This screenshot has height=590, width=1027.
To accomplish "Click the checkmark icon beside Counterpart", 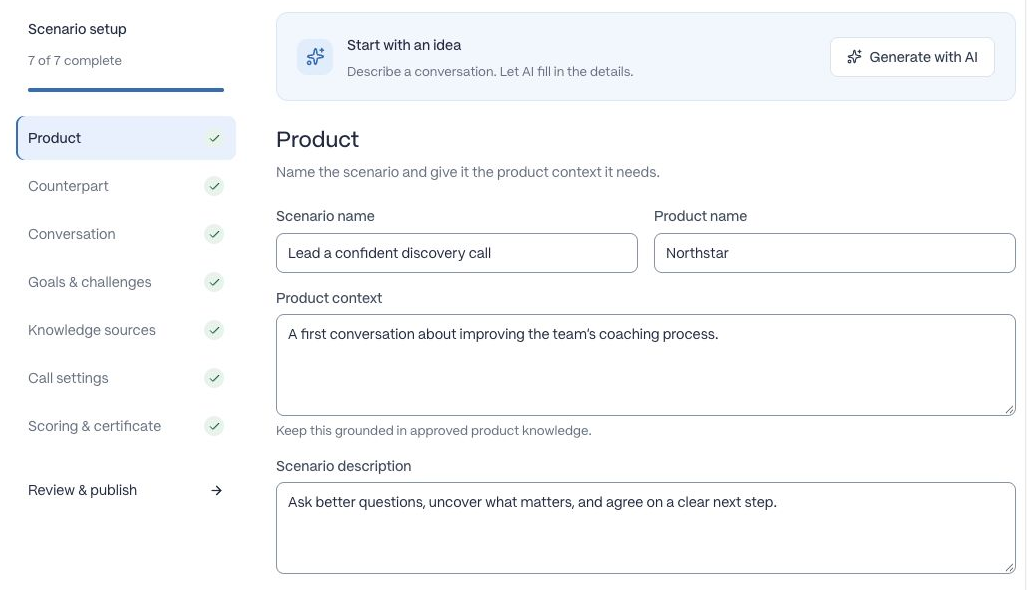I will [214, 186].
